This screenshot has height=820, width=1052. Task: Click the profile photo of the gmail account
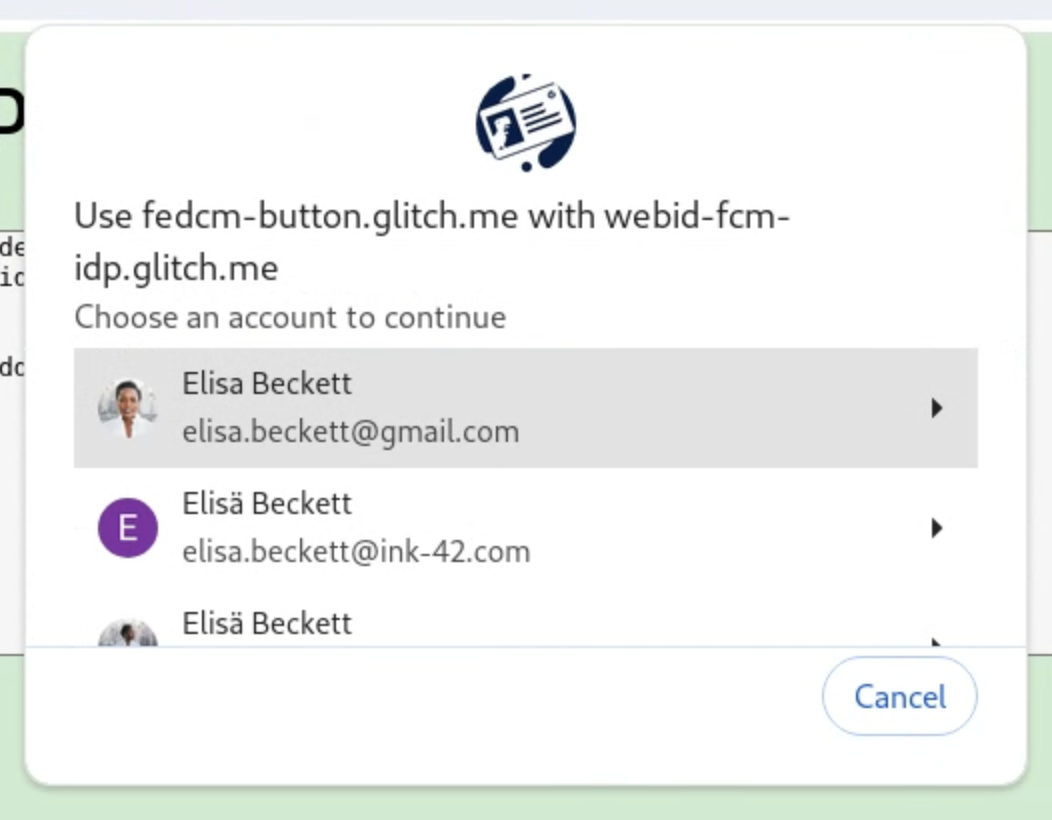(127, 408)
